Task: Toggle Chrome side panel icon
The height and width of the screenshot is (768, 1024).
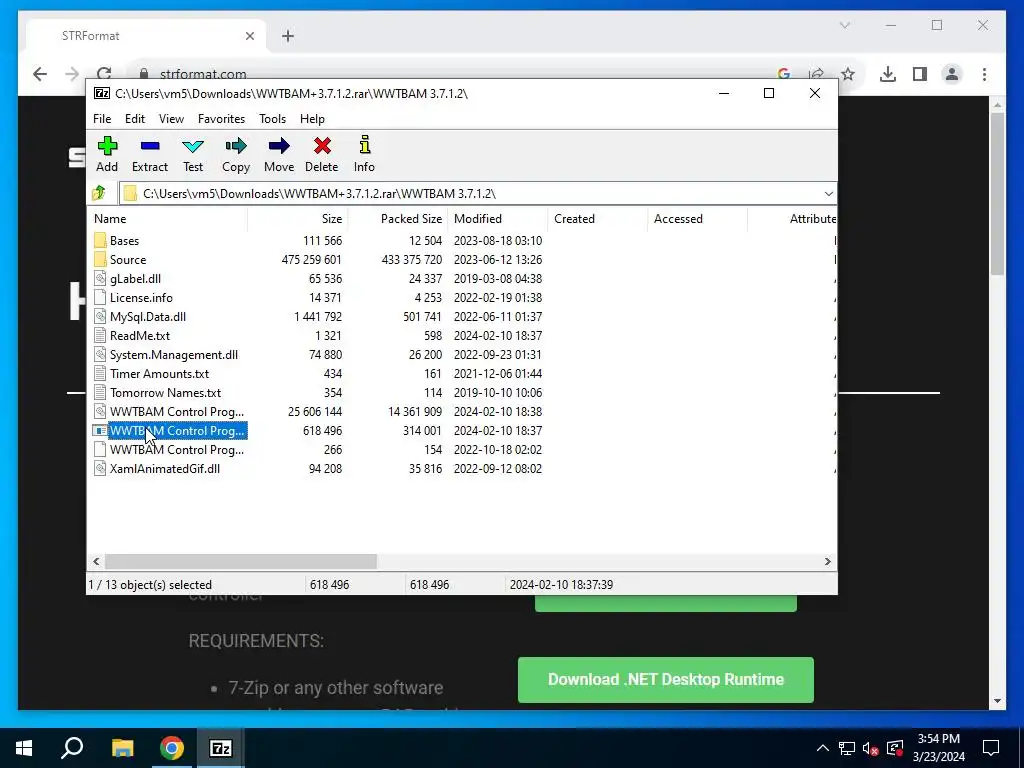Action: tap(920, 74)
